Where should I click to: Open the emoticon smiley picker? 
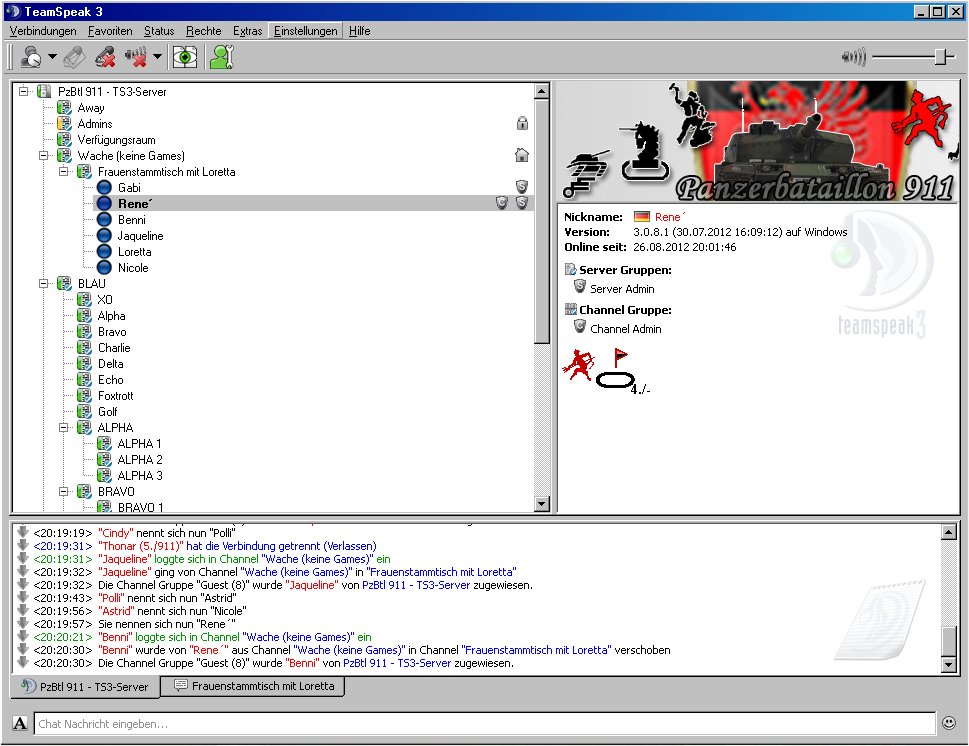[949, 722]
